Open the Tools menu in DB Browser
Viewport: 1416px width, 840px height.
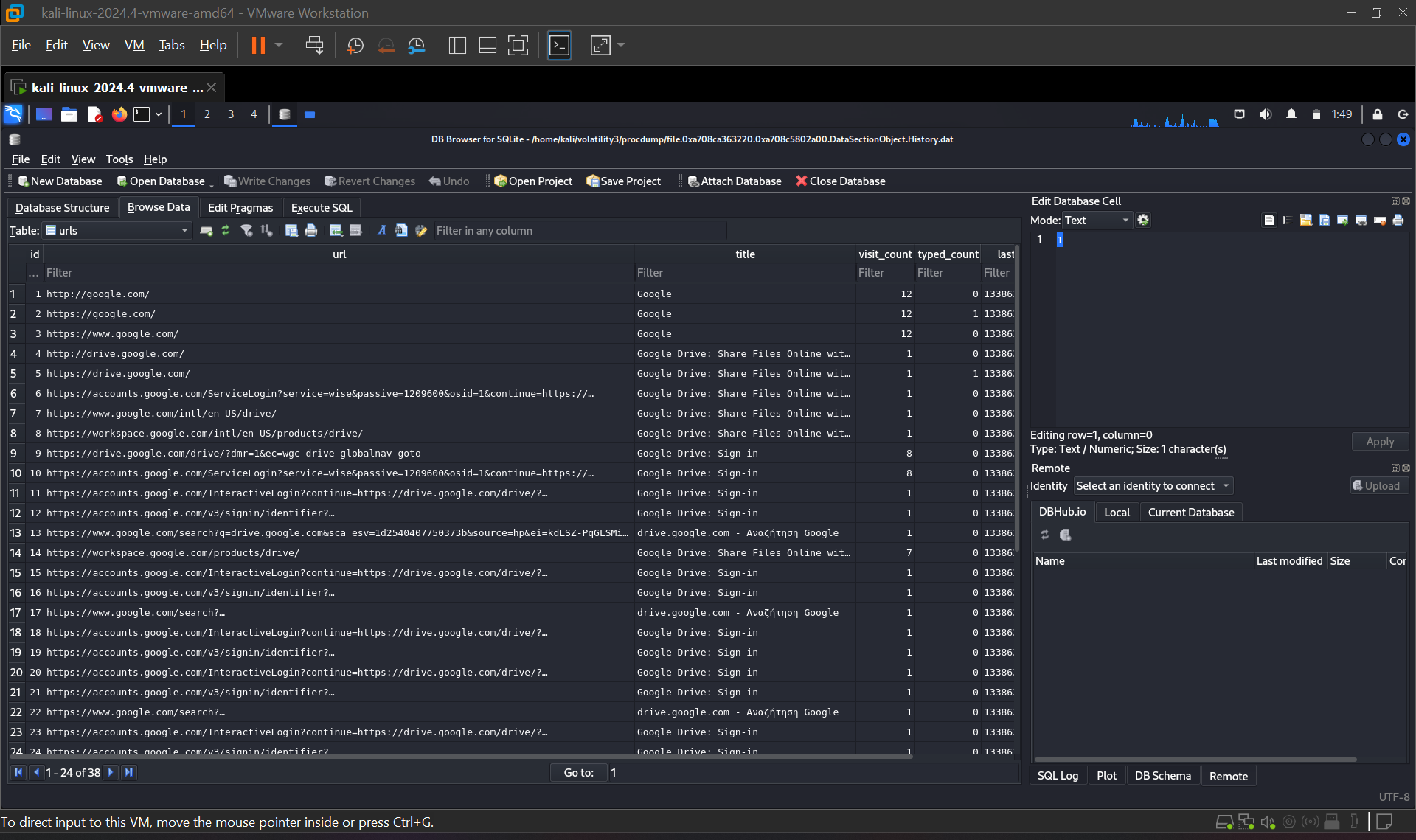click(119, 159)
